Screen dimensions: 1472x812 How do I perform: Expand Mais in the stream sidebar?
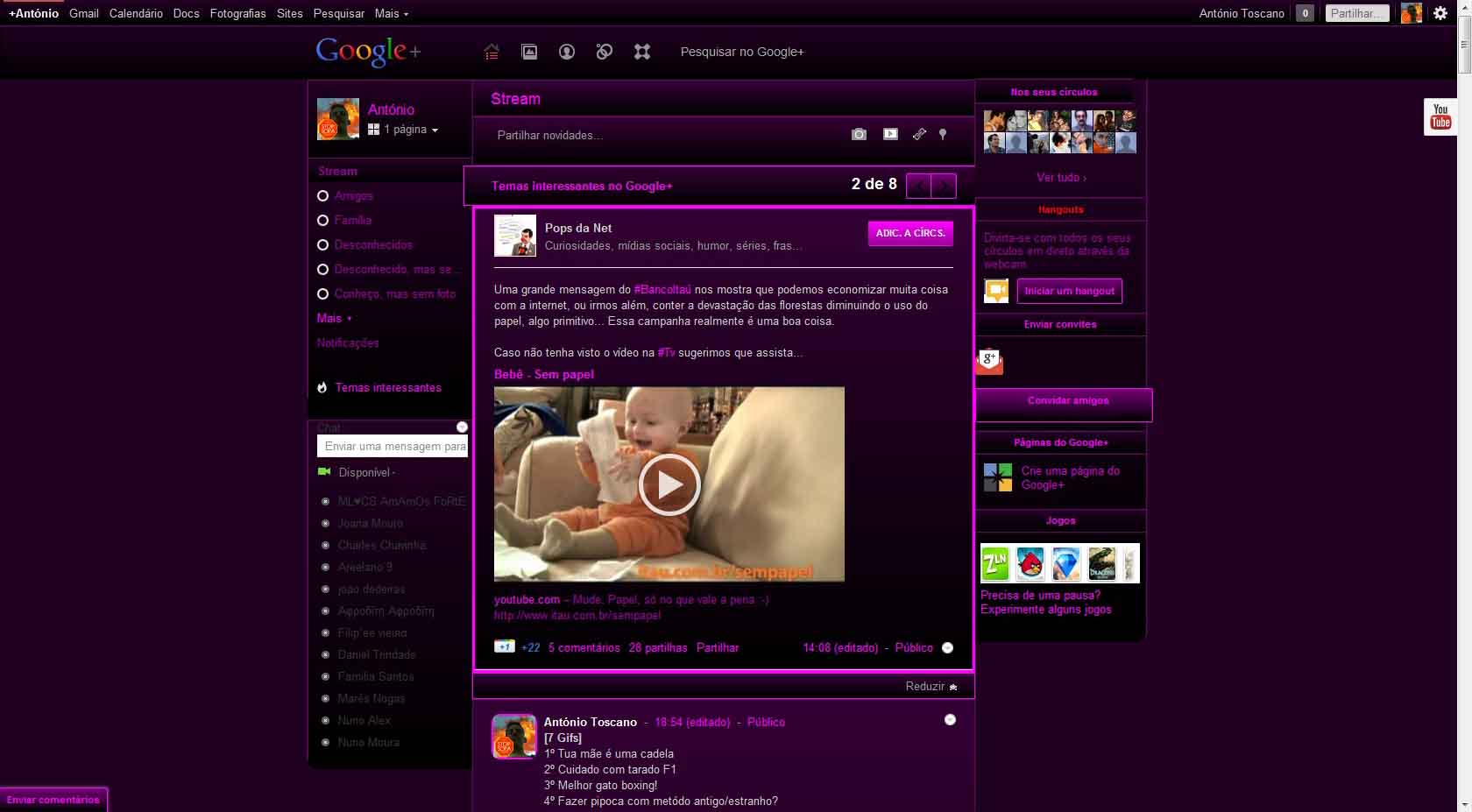[334, 318]
